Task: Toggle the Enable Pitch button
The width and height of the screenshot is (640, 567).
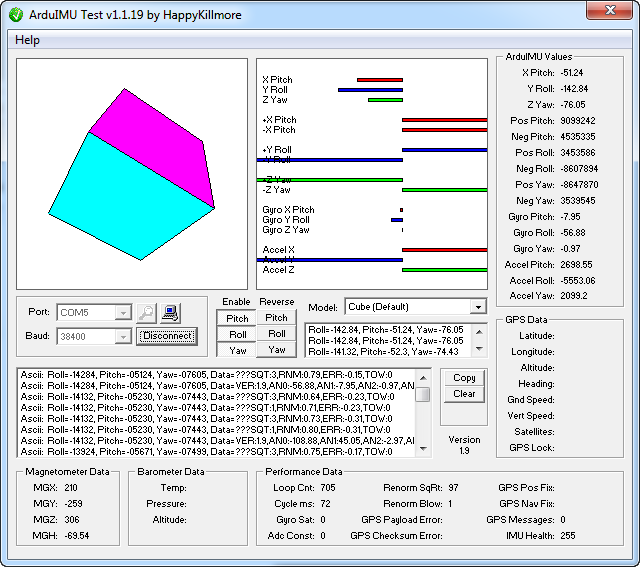Action: click(x=237, y=318)
